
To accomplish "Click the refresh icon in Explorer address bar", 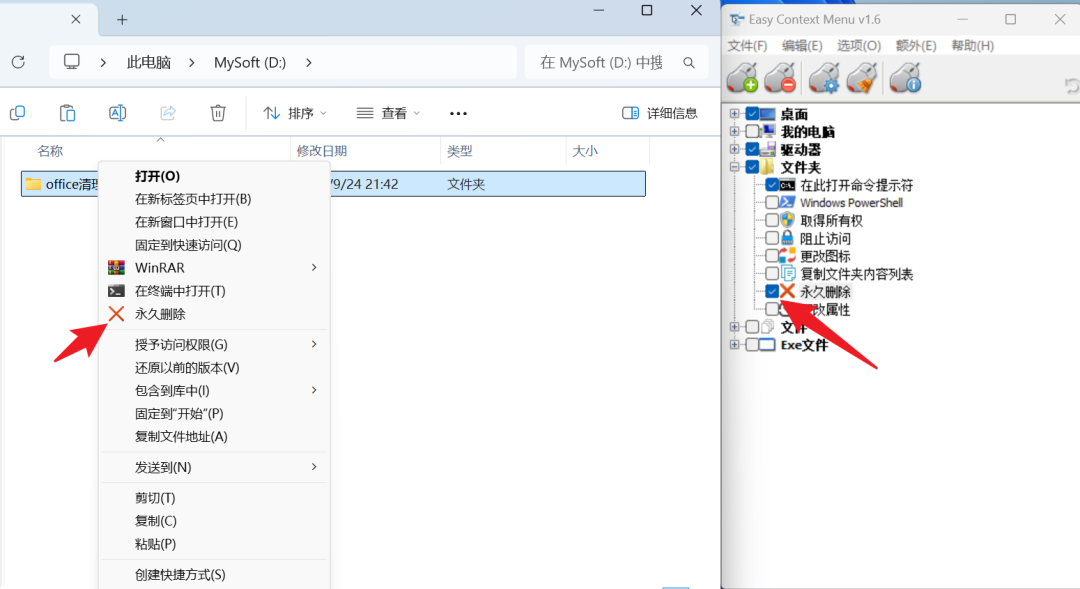I will point(19,62).
